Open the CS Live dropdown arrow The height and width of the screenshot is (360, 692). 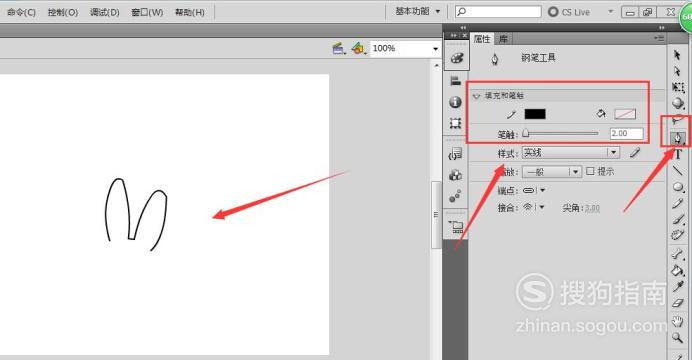[611, 11]
